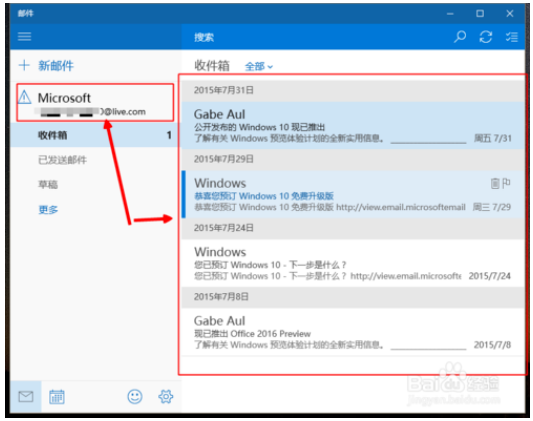
Task: Select the Microsoft live.com account
Action: [95, 103]
